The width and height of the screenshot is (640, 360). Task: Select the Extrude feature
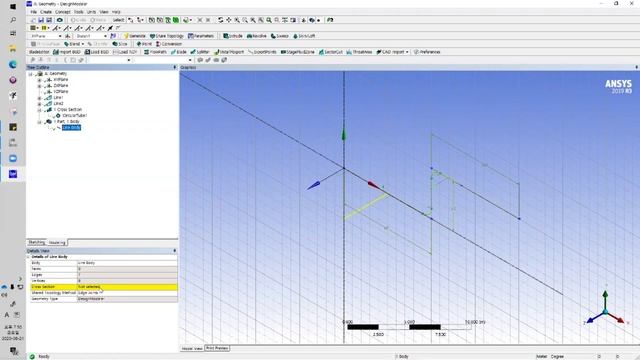[233, 36]
